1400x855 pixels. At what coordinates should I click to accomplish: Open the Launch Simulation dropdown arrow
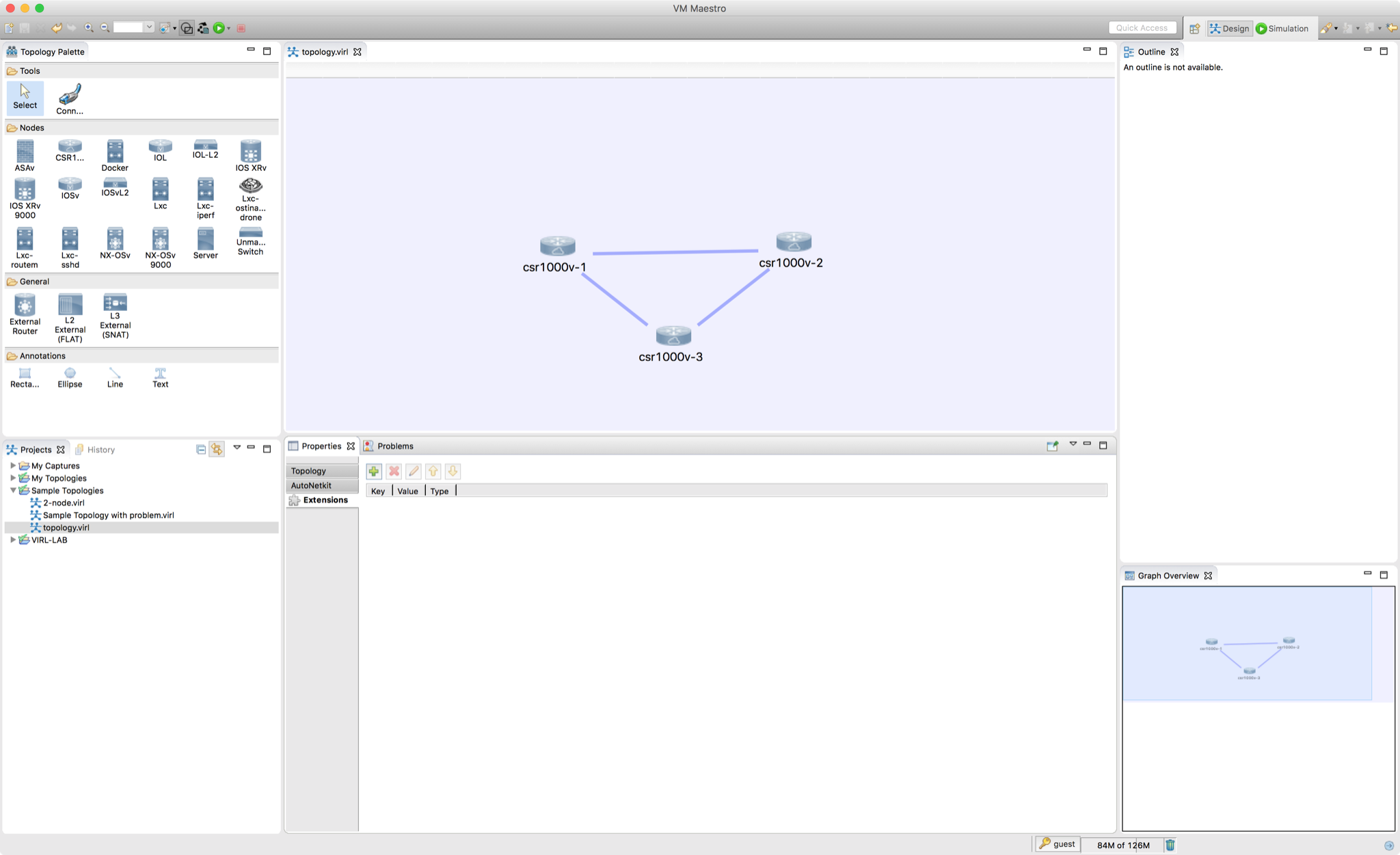(x=228, y=28)
